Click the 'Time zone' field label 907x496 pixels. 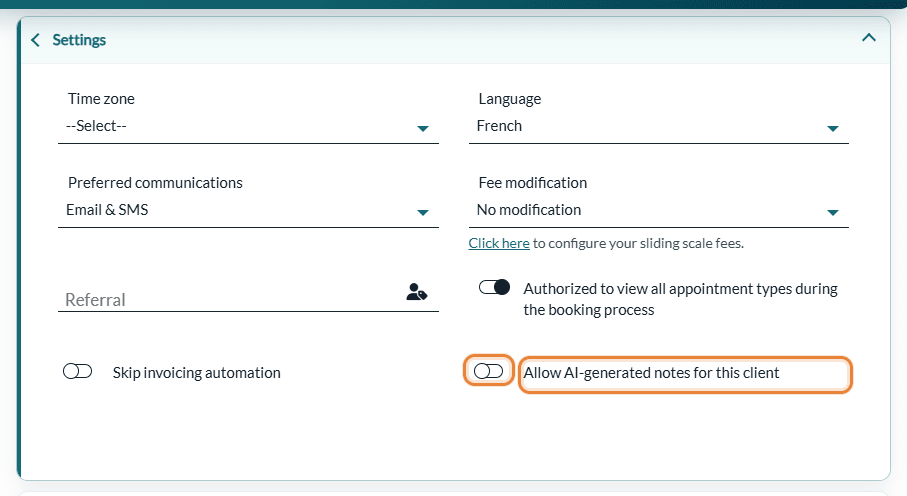pyautogui.click(x=101, y=99)
